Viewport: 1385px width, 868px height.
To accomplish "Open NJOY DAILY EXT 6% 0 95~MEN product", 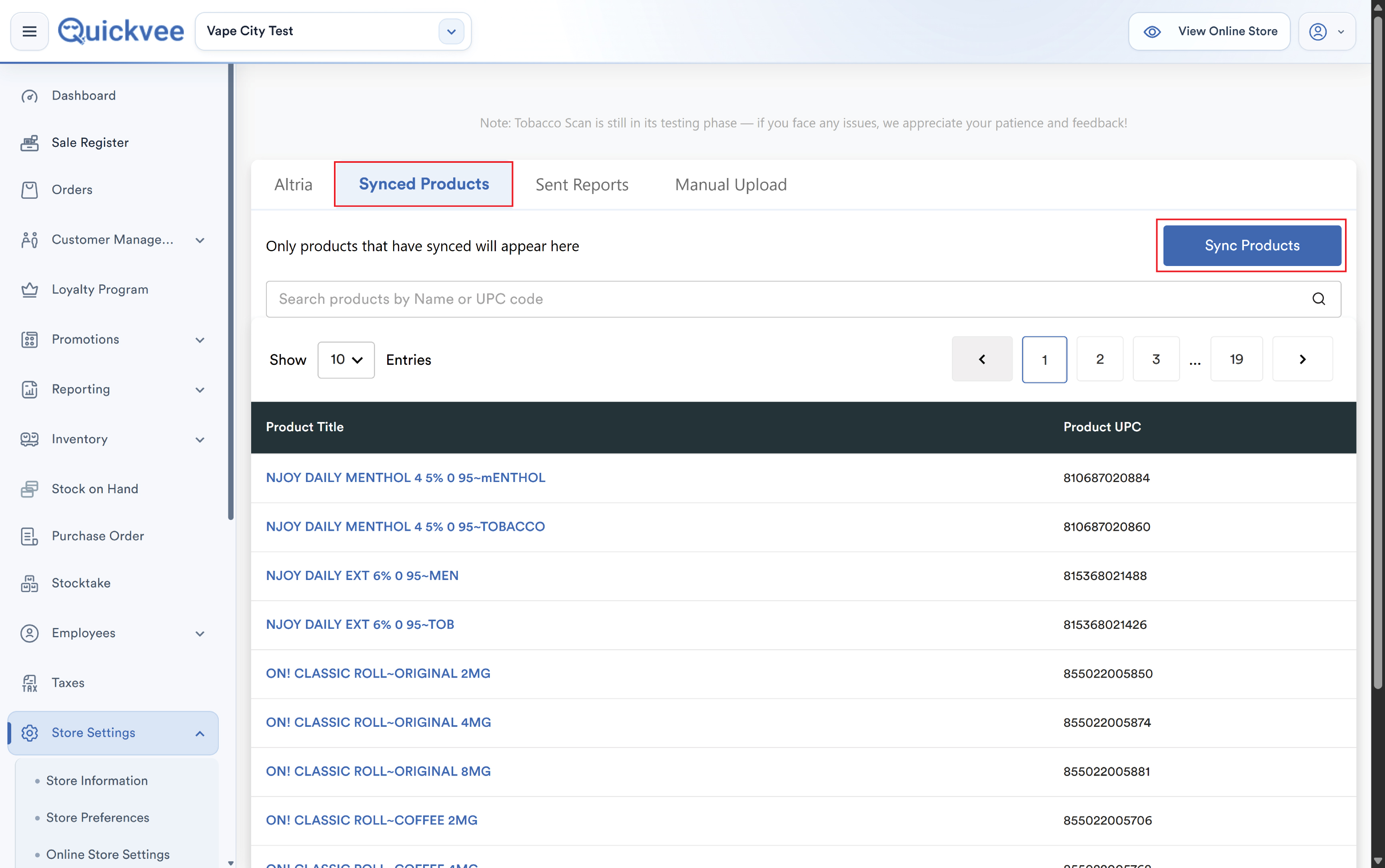I will tap(362, 575).
